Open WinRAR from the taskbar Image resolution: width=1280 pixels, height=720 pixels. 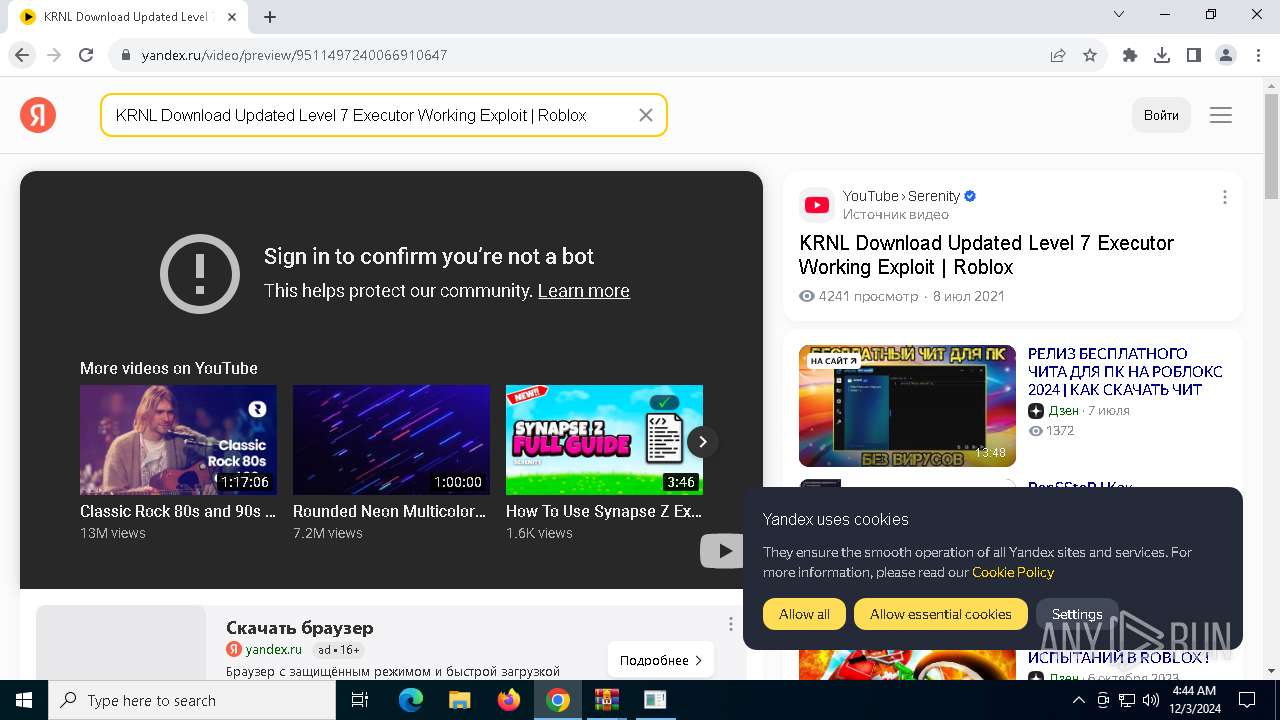(x=607, y=700)
